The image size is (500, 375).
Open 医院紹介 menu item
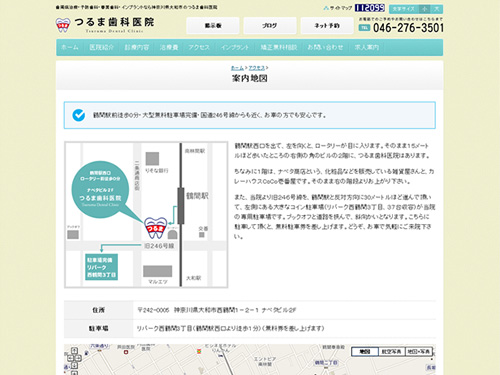pos(102,47)
